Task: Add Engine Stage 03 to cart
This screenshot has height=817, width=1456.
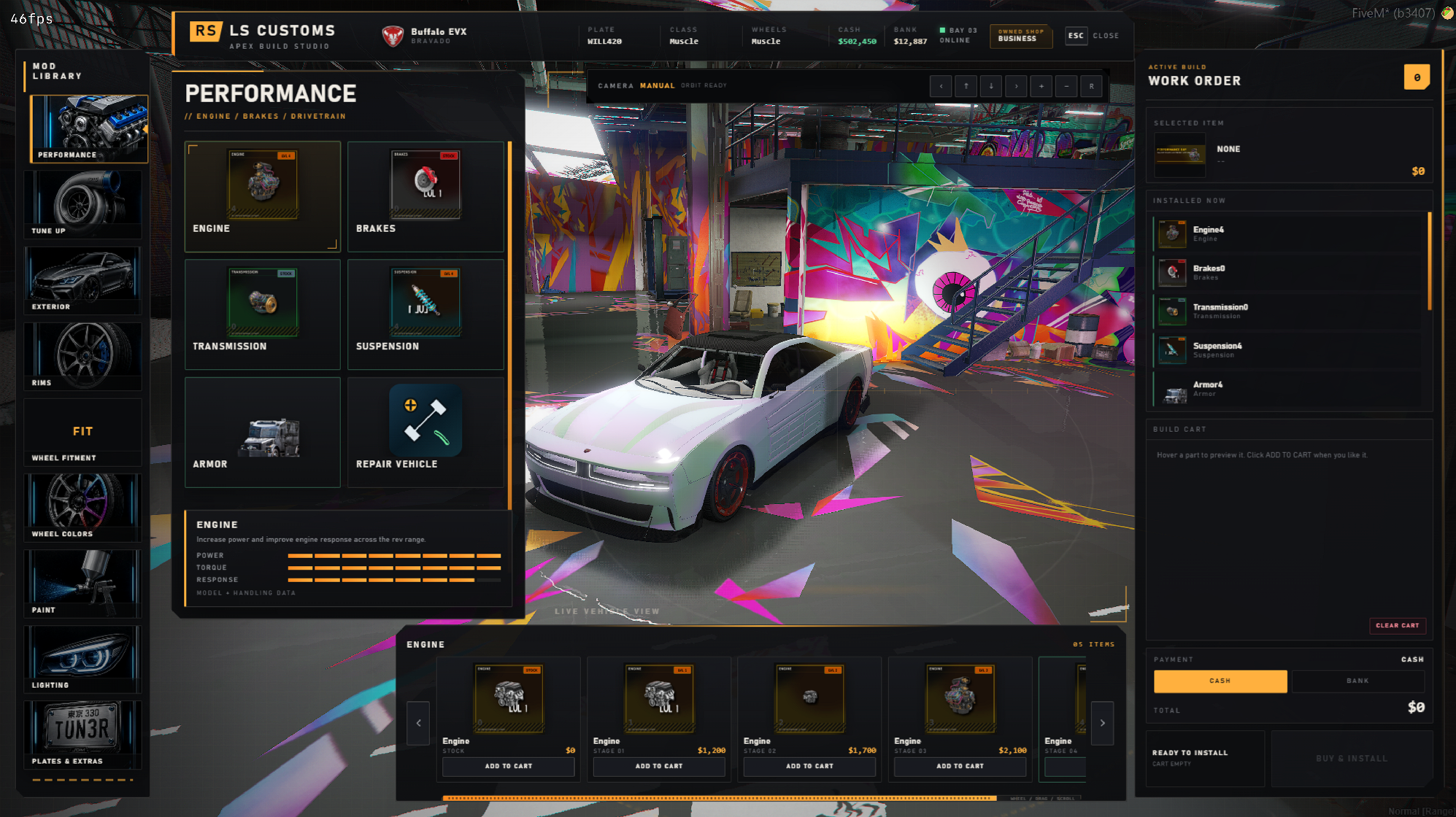Action: point(960,766)
